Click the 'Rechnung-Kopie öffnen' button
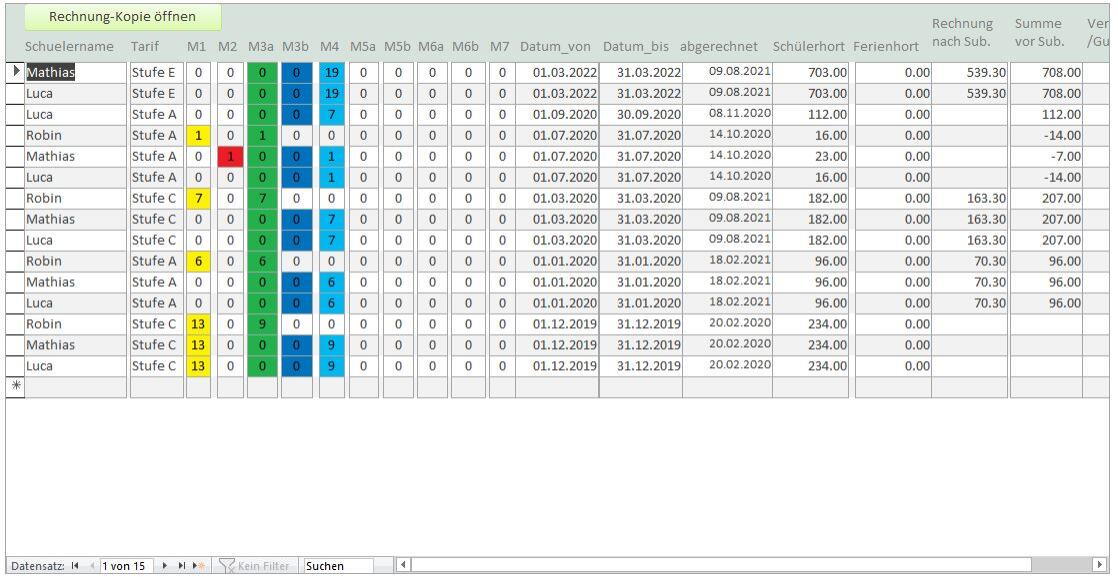This screenshot has width=1118, height=577. click(x=123, y=17)
